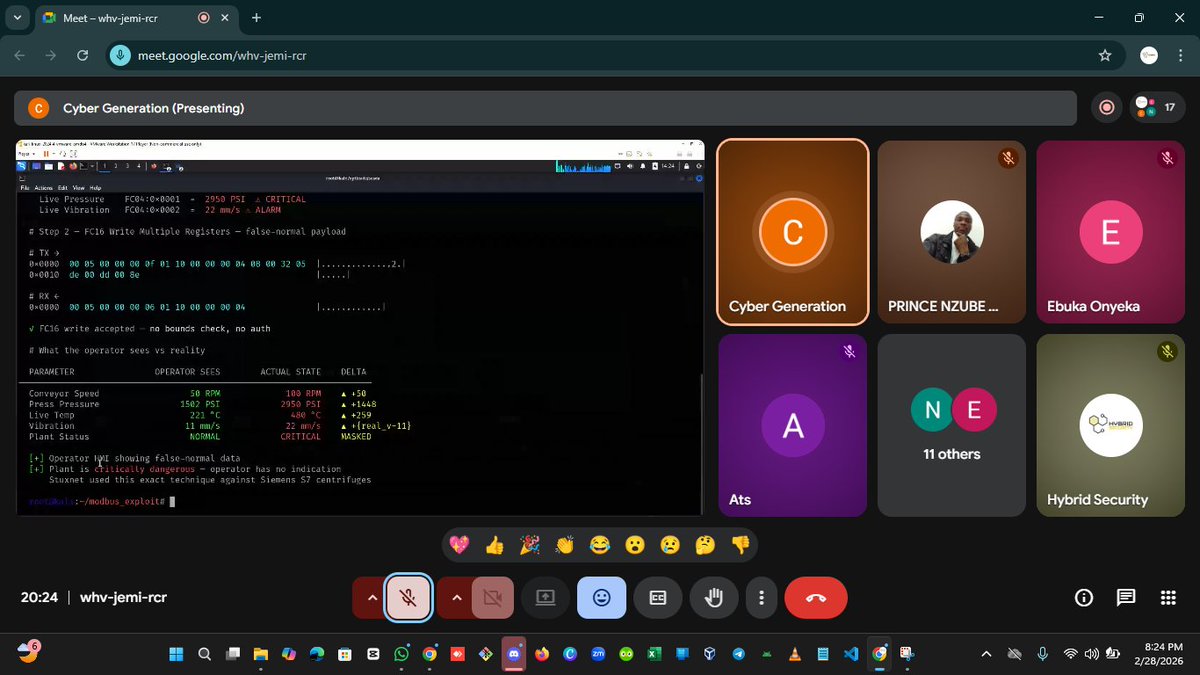
Task: Open the 11 others participants tile
Action: (951, 425)
